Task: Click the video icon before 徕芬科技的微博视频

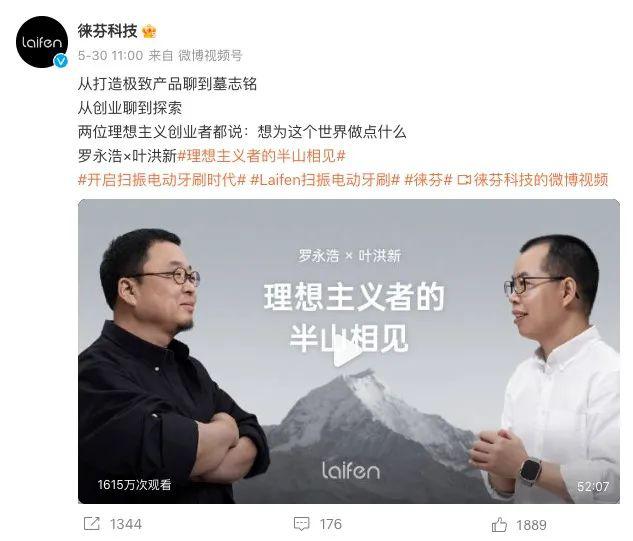Action: tap(464, 180)
